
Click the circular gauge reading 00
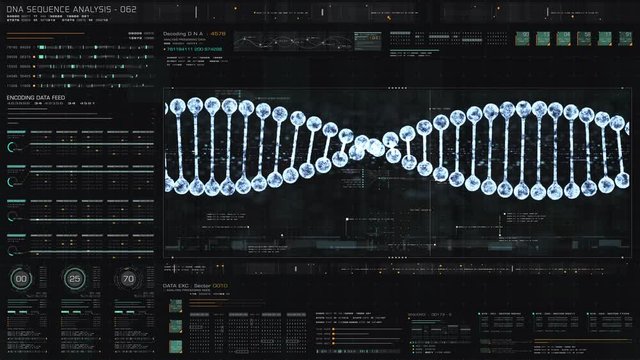(21, 279)
